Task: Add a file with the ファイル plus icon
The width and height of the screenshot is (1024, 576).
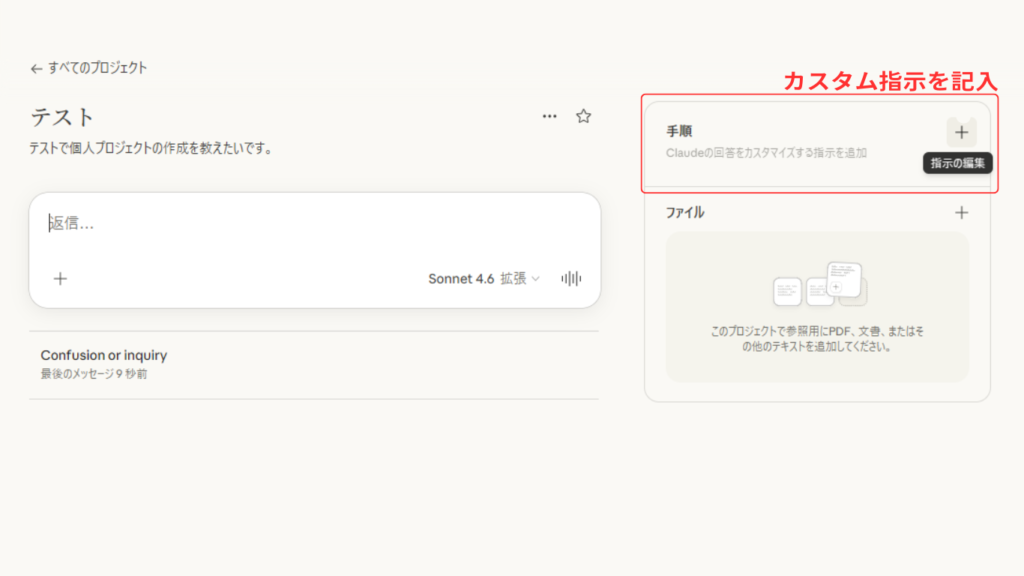Action: [x=961, y=212]
